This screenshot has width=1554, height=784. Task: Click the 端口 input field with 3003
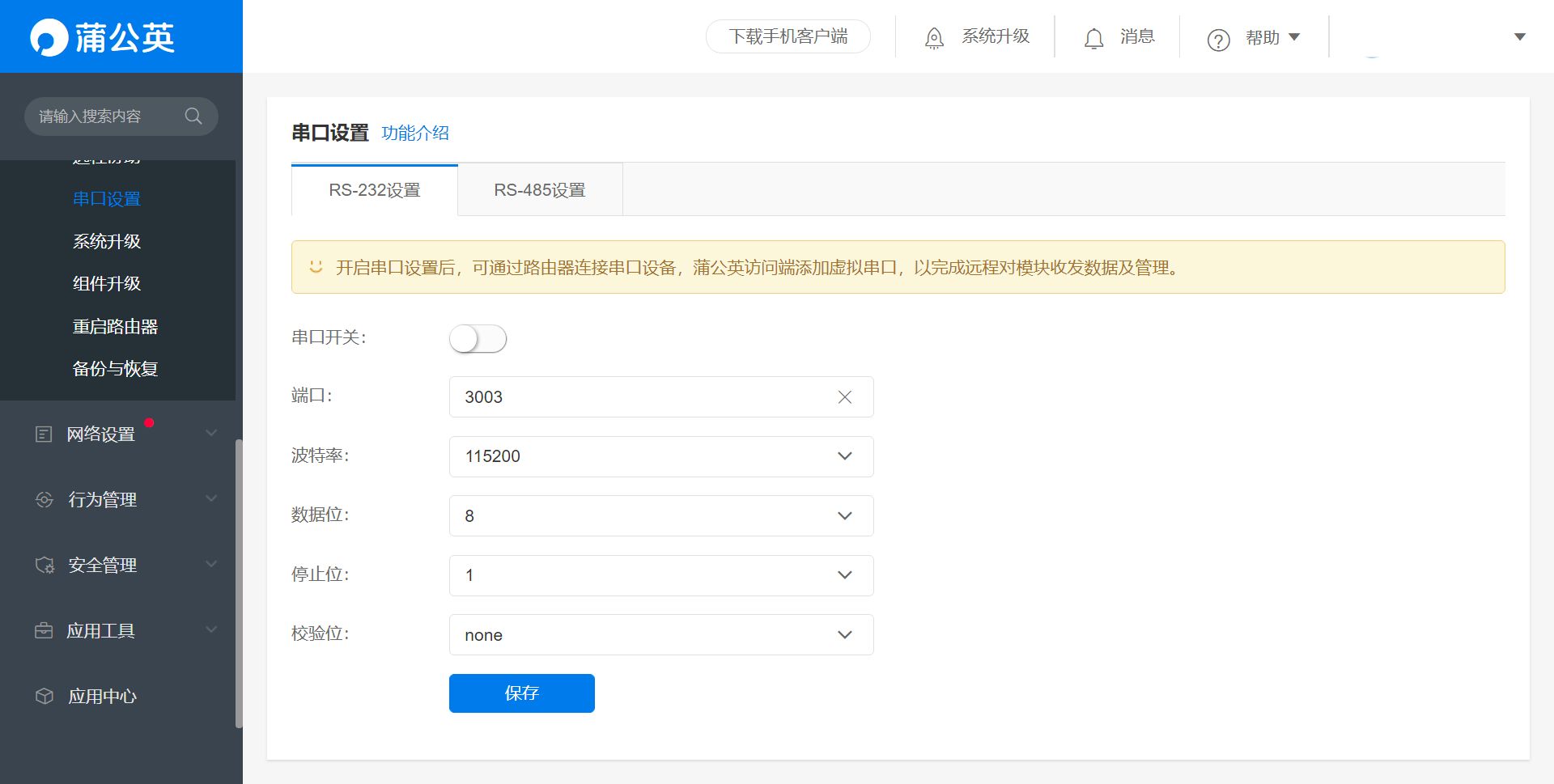(639, 397)
